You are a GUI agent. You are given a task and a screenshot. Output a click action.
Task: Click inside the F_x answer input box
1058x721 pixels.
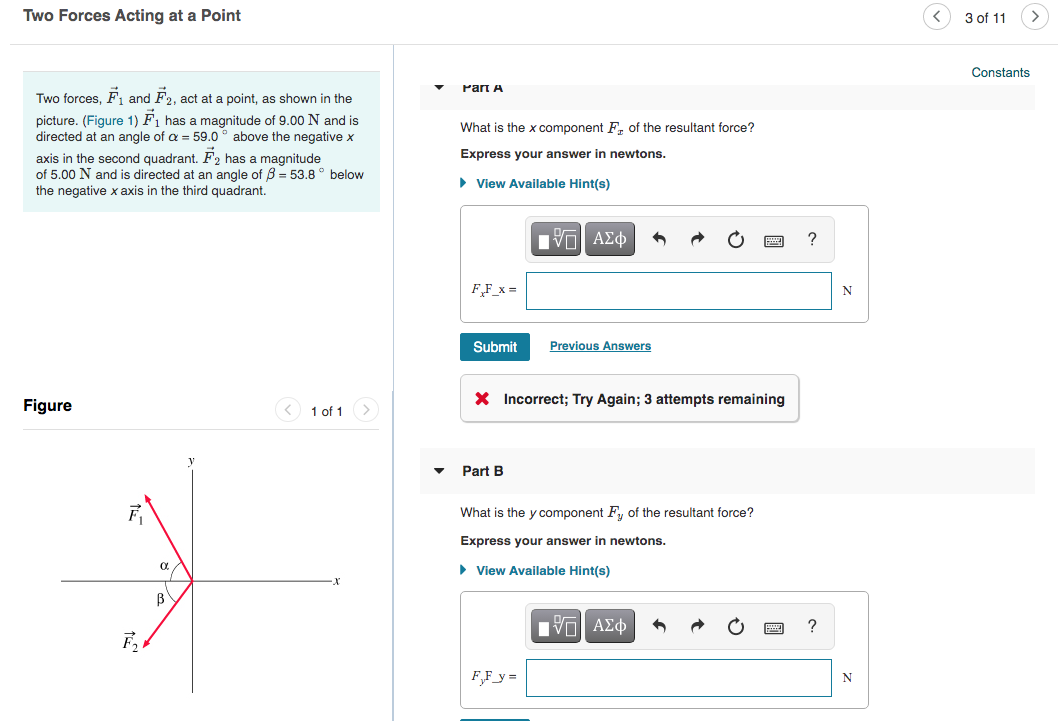678,290
